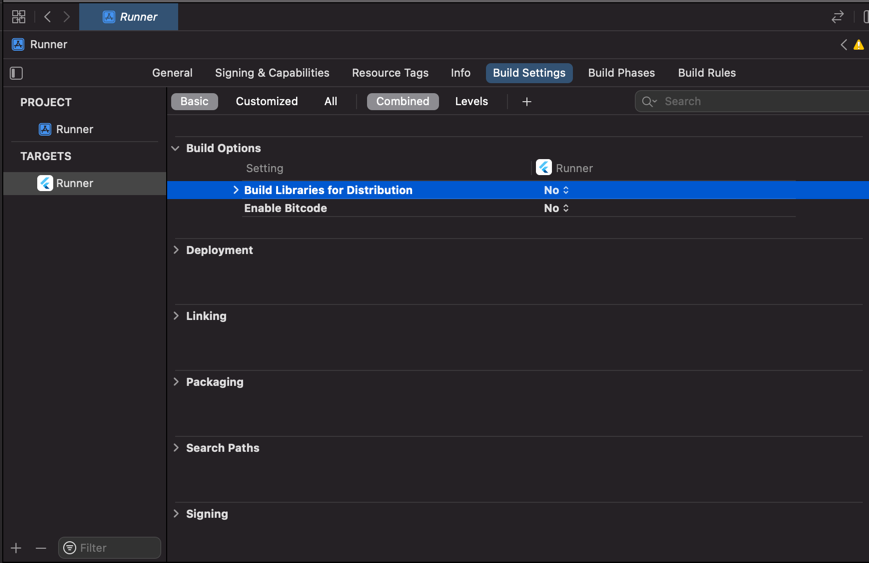Image resolution: width=869 pixels, height=563 pixels.
Task: Select the Enable Bitcode setting row
Action: pyautogui.click(x=519, y=208)
